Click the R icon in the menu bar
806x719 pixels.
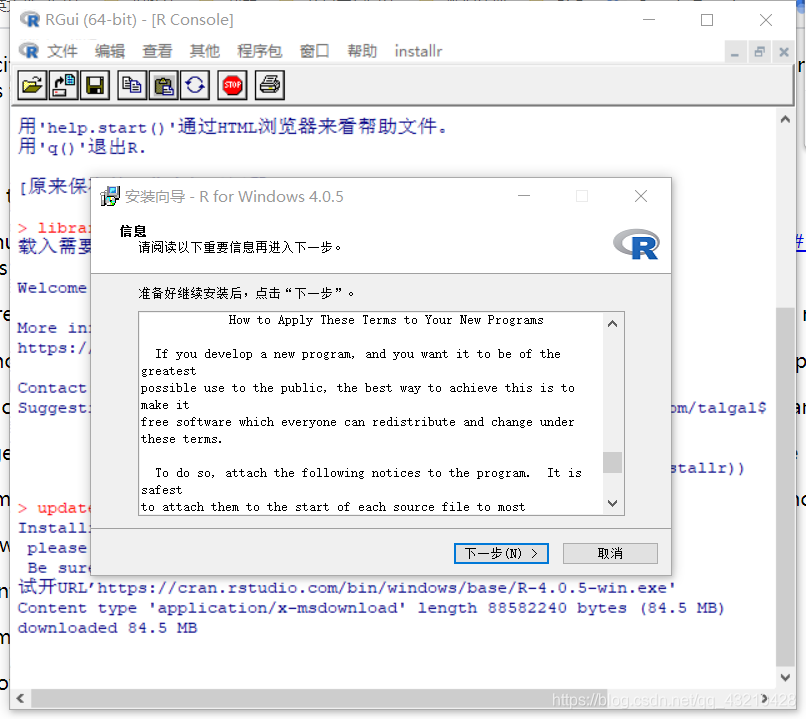coord(29,51)
